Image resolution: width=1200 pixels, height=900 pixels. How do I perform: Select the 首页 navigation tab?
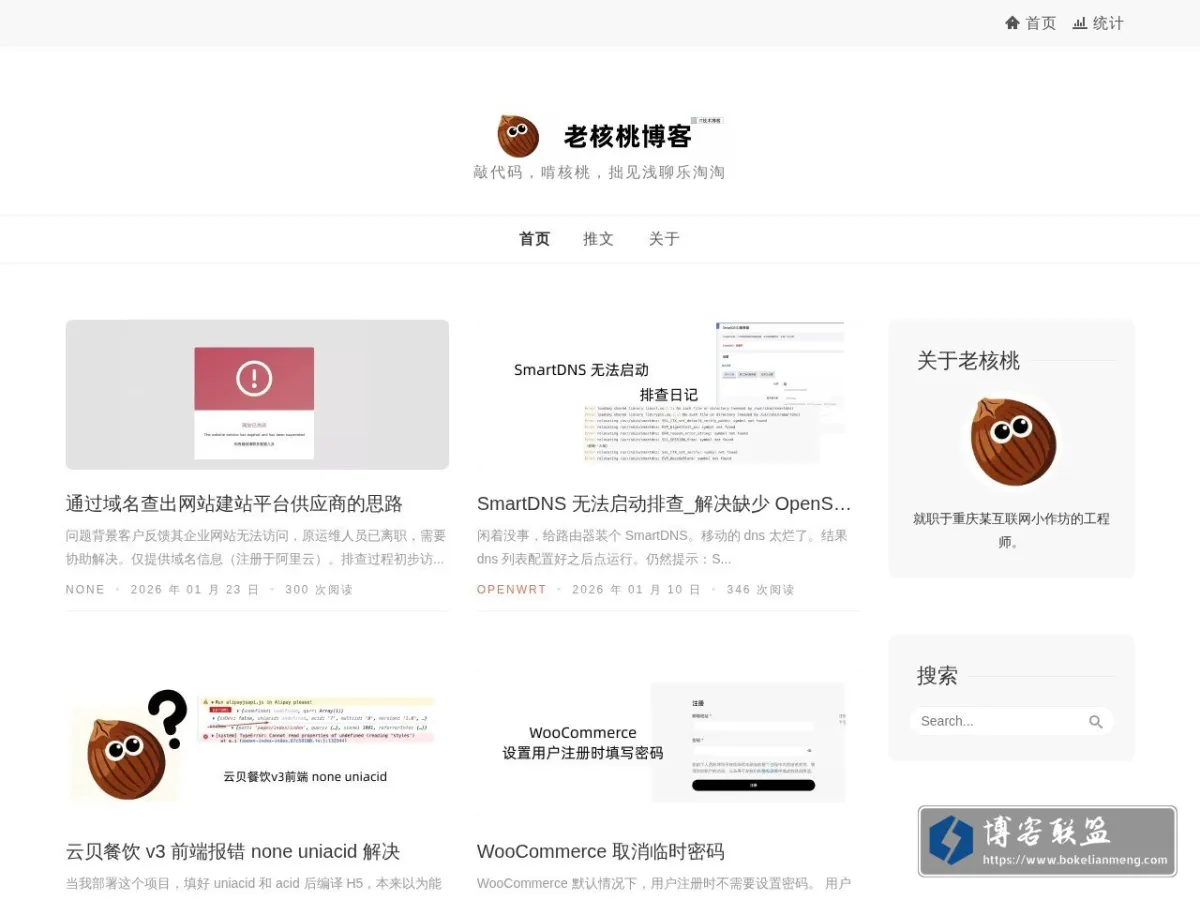pos(534,239)
